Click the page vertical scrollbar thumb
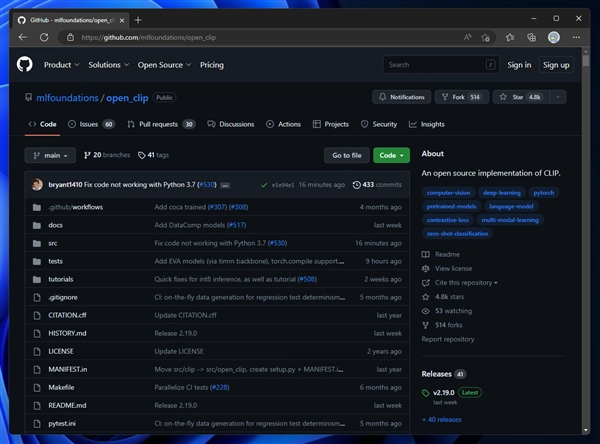Screen dimensions: 600x444 [585, 61]
